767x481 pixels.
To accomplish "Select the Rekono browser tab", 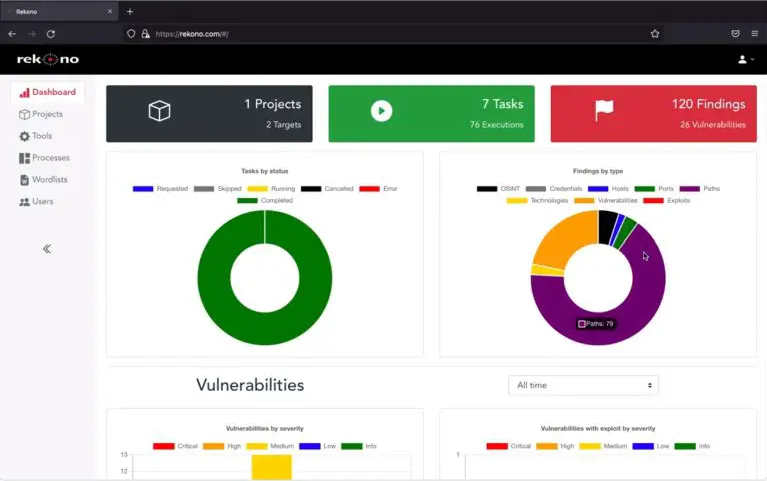I will 60,11.
